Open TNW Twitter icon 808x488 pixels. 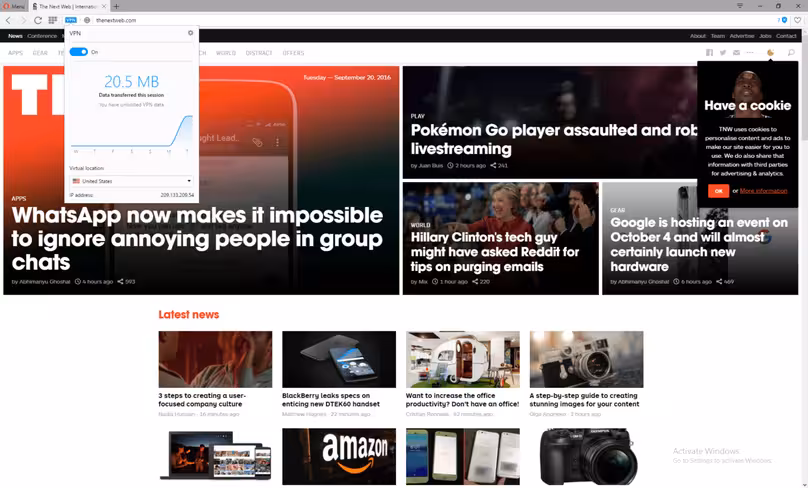tap(723, 53)
